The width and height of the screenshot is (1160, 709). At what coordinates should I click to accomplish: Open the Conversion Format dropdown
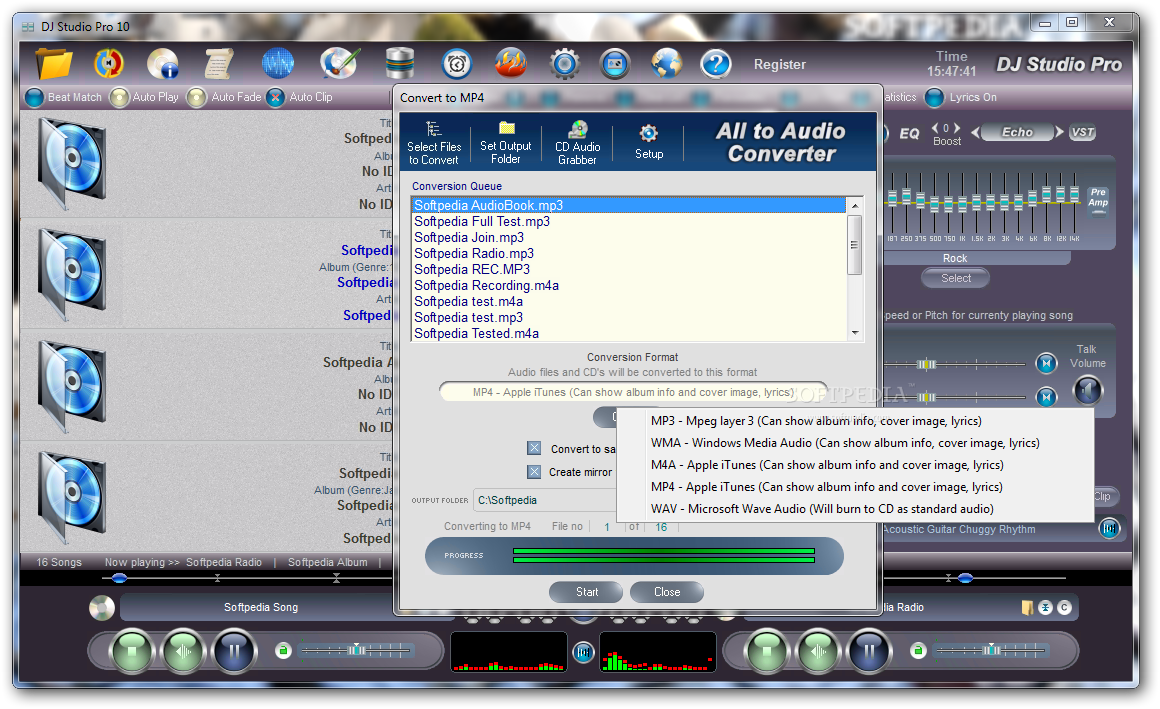[633, 392]
